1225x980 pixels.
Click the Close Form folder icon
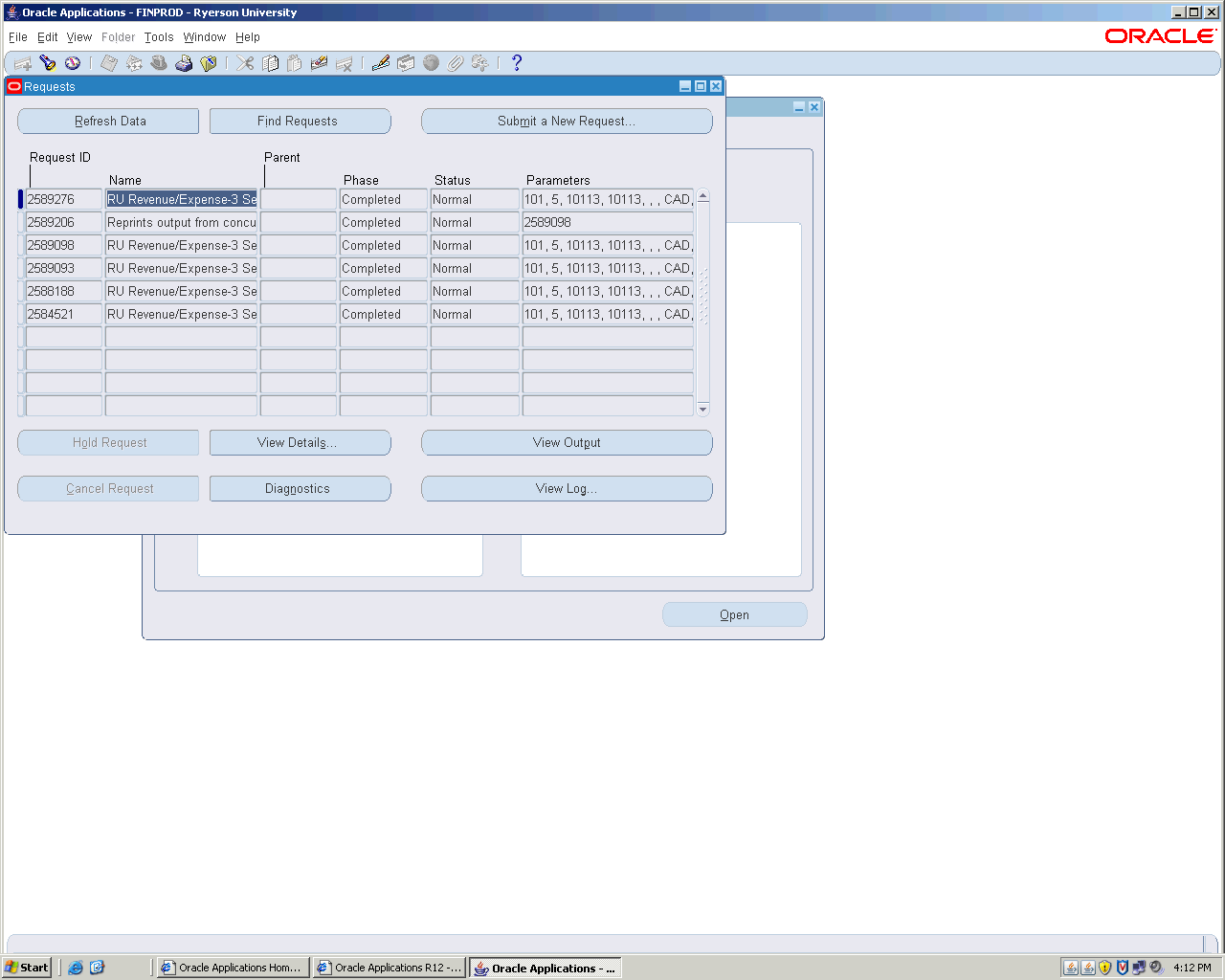(x=209, y=63)
